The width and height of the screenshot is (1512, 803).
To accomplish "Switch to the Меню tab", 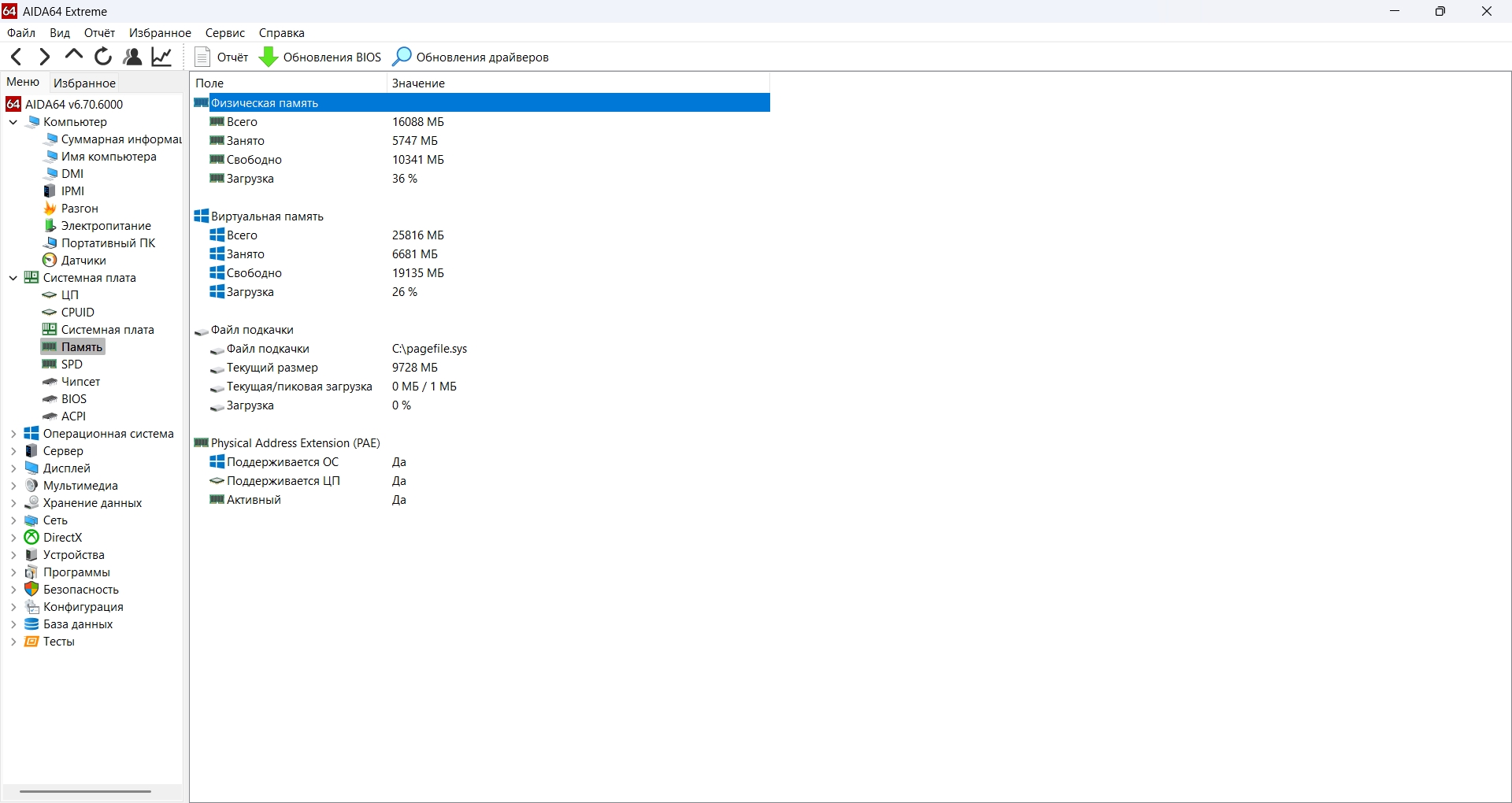I will tap(24, 82).
